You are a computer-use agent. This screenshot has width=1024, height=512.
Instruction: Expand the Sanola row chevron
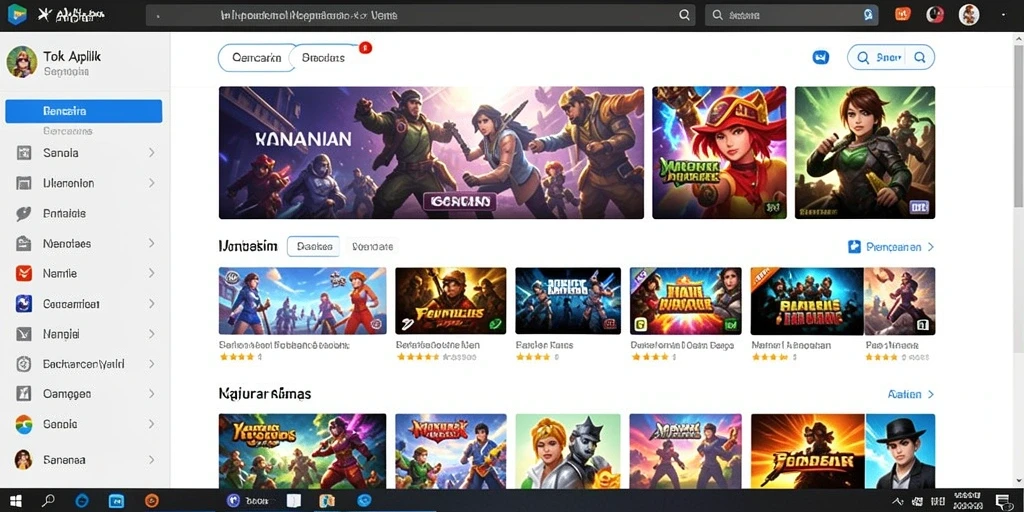[x=152, y=153]
